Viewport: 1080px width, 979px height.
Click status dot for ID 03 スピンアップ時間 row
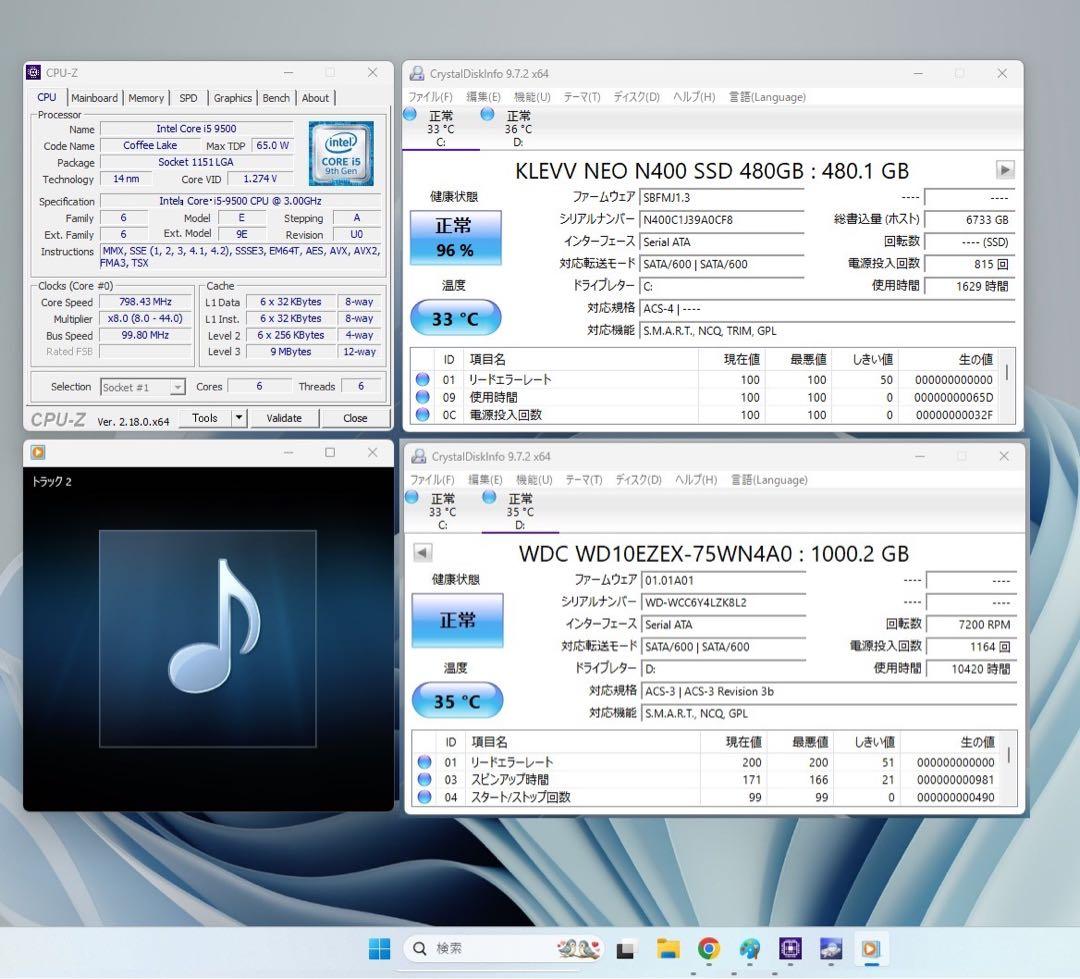(x=424, y=779)
